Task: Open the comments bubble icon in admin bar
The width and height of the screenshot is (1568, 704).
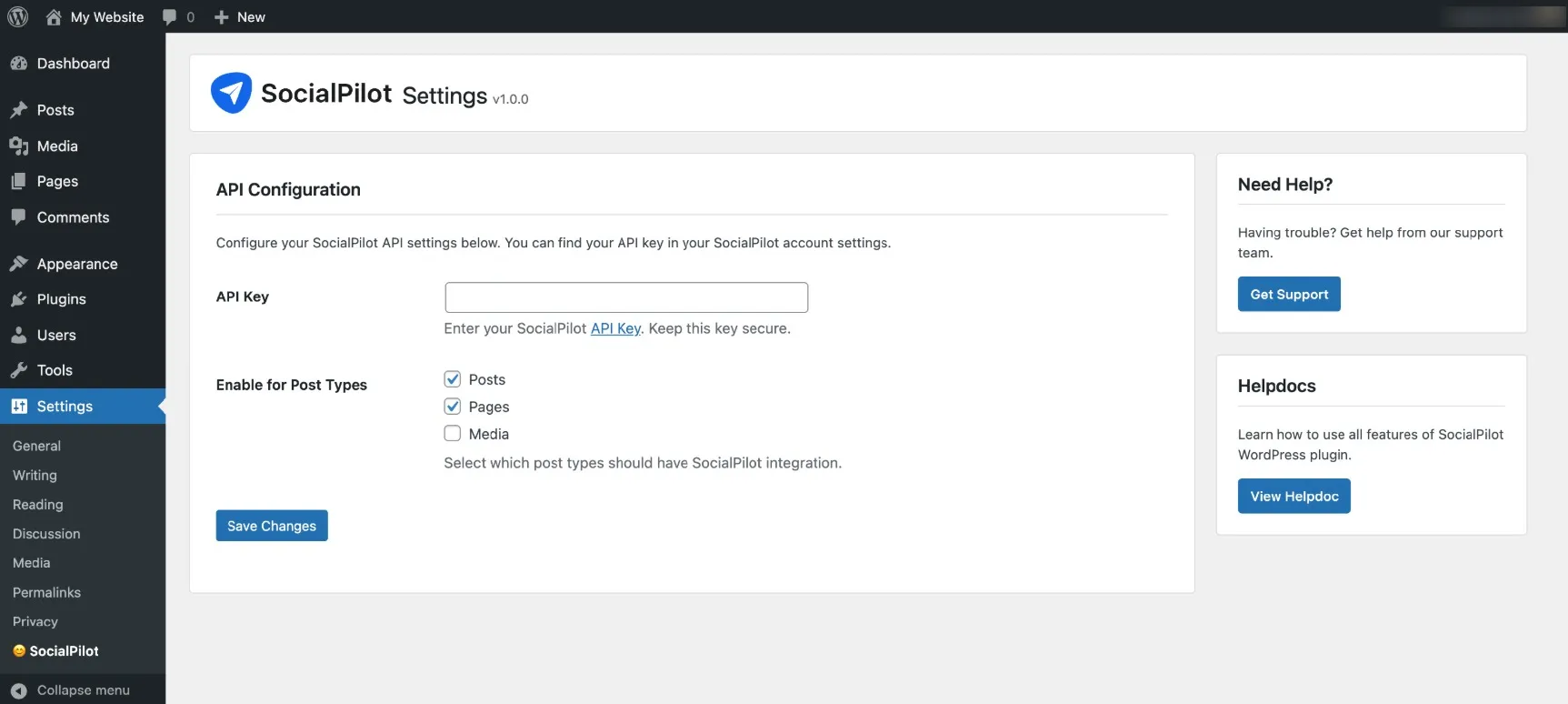Action: point(169,17)
